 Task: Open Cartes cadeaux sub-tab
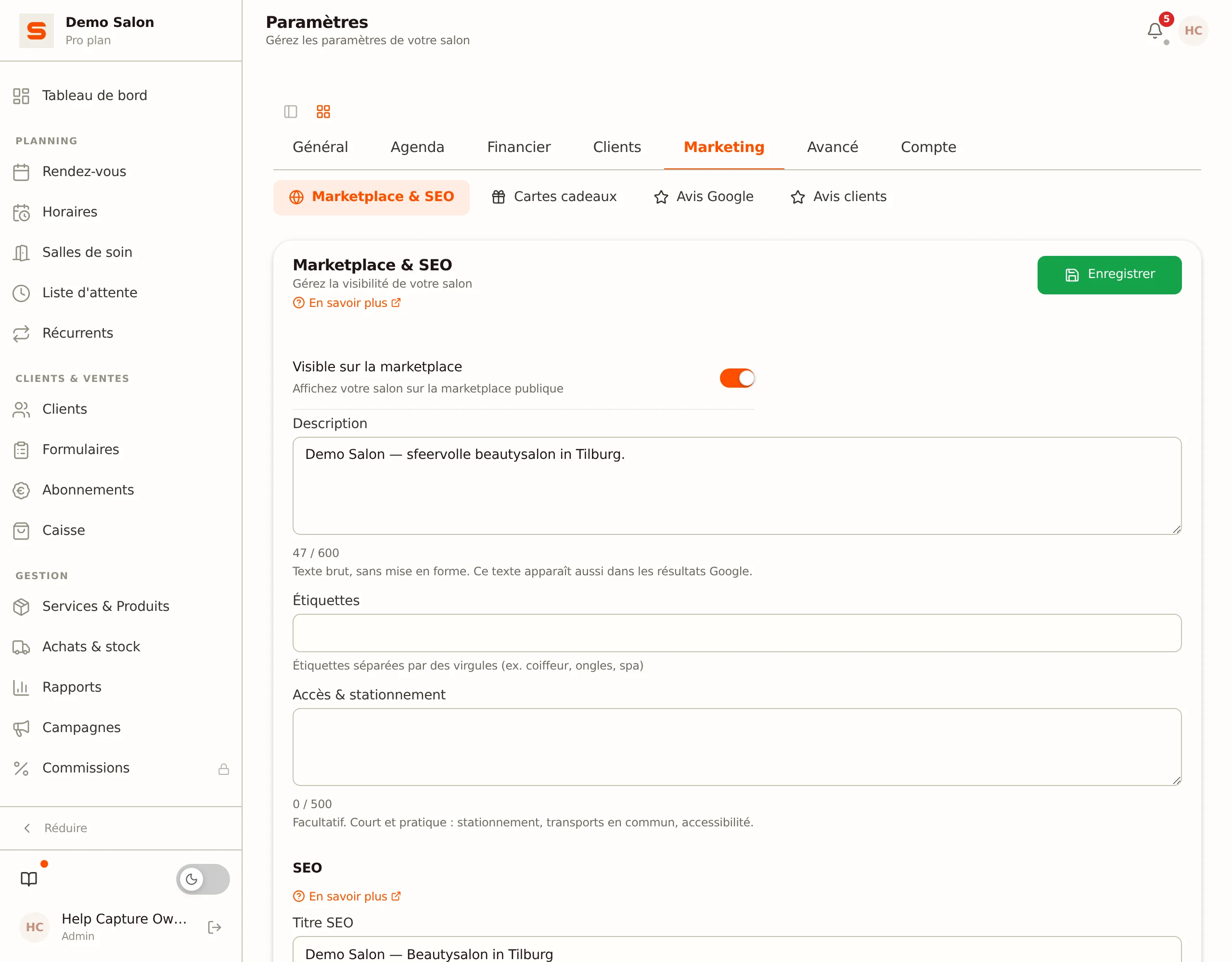(554, 197)
